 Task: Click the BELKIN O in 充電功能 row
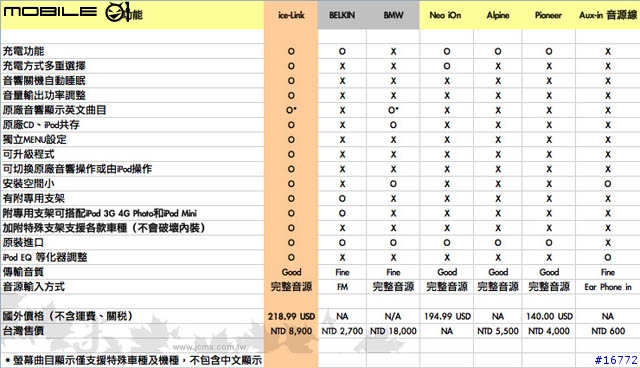tap(342, 51)
